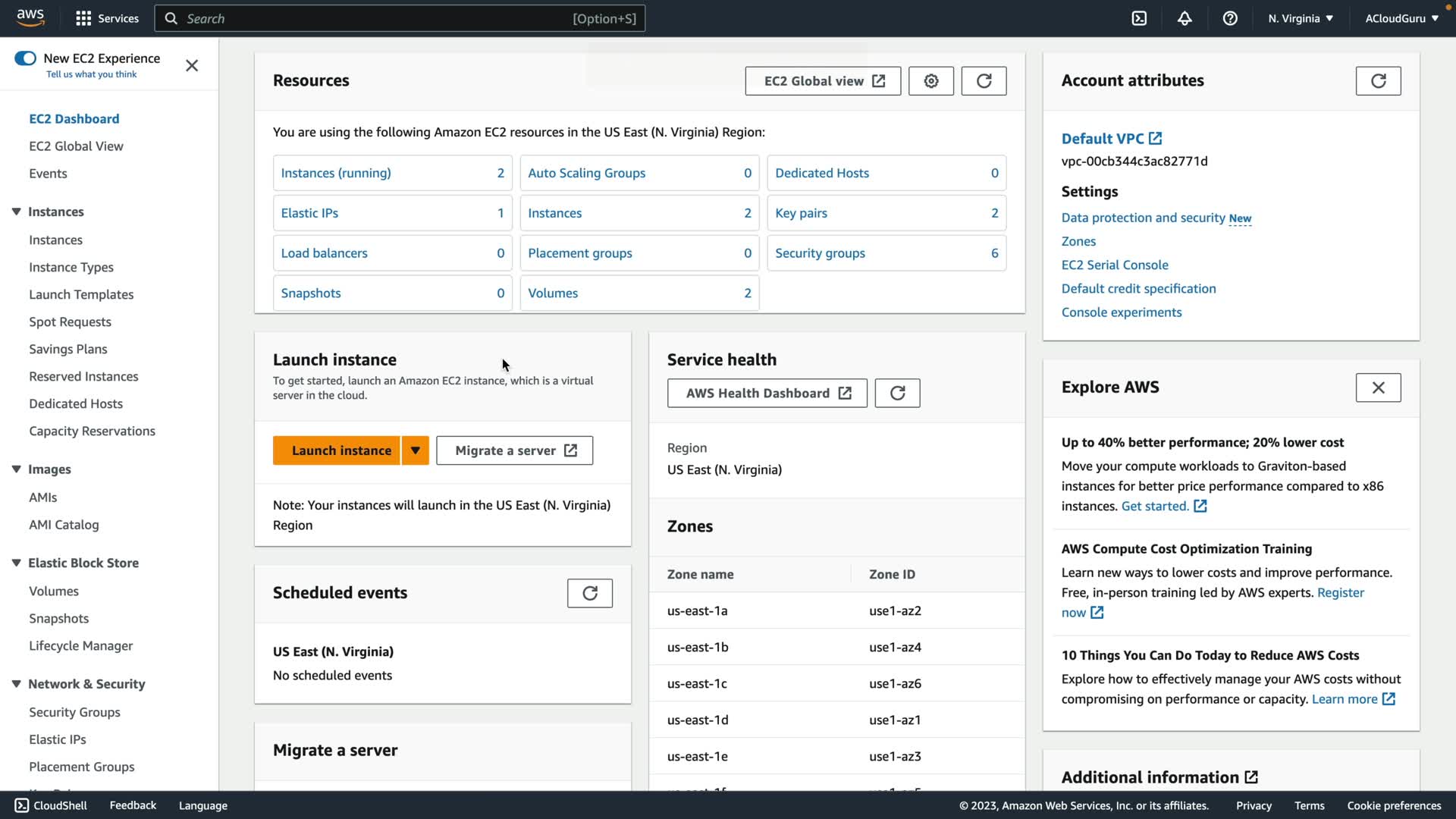The image size is (1456, 819).
Task: Open the Default credit specification link
Action: (x=1138, y=288)
